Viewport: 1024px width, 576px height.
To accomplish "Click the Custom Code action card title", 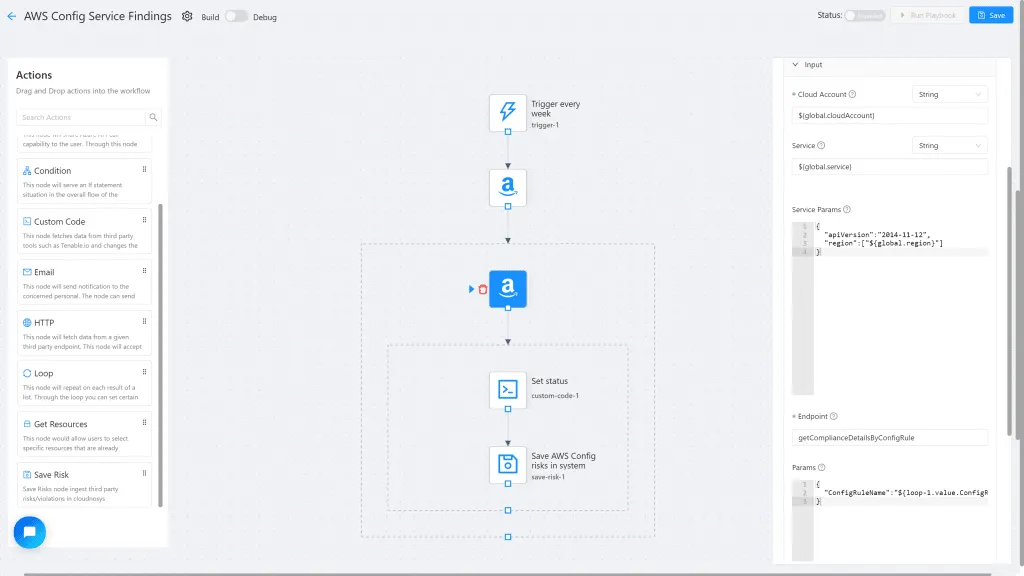I will click(x=59, y=222).
